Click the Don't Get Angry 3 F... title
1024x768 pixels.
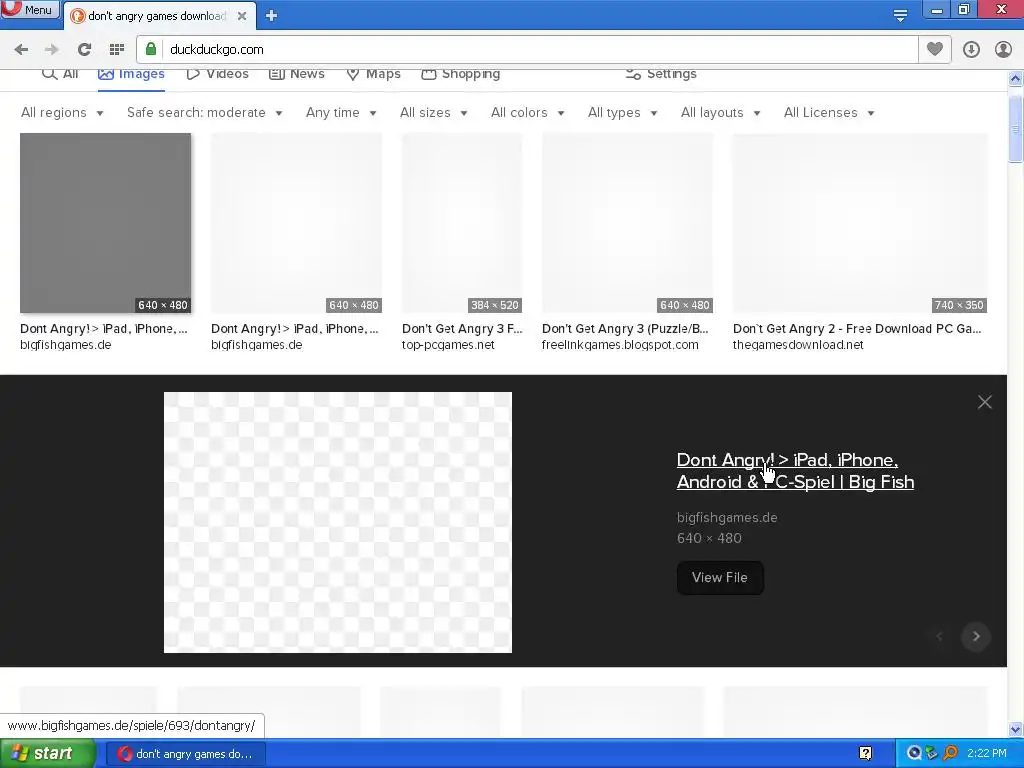(462, 328)
